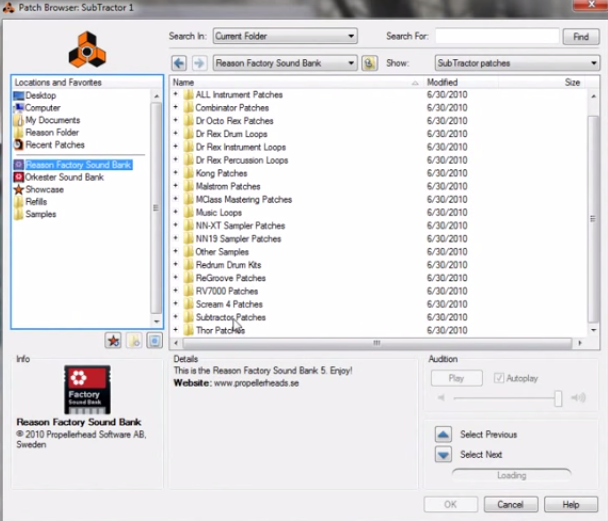Select Dr Rex Percussion Loops folder

[242, 160]
